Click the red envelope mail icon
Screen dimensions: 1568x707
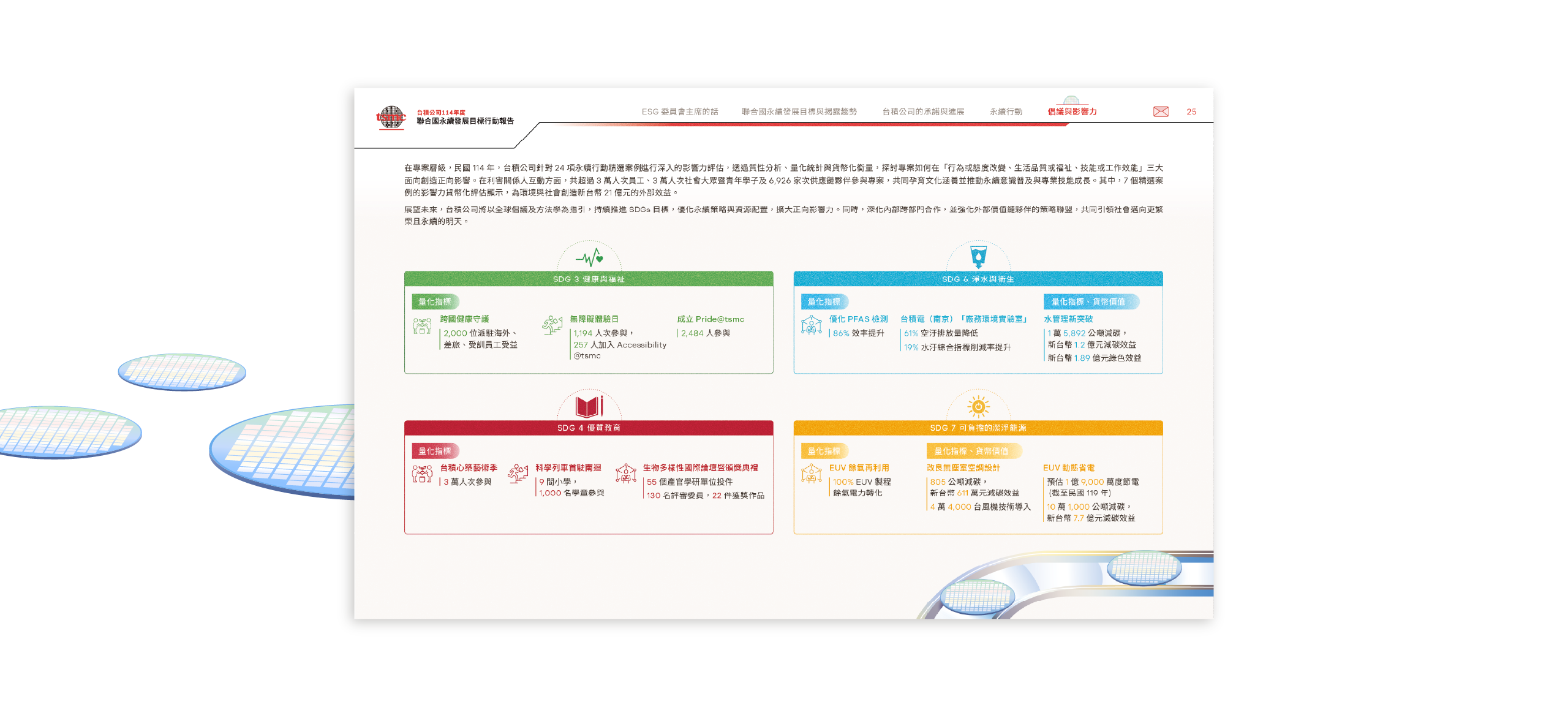pos(1161,112)
